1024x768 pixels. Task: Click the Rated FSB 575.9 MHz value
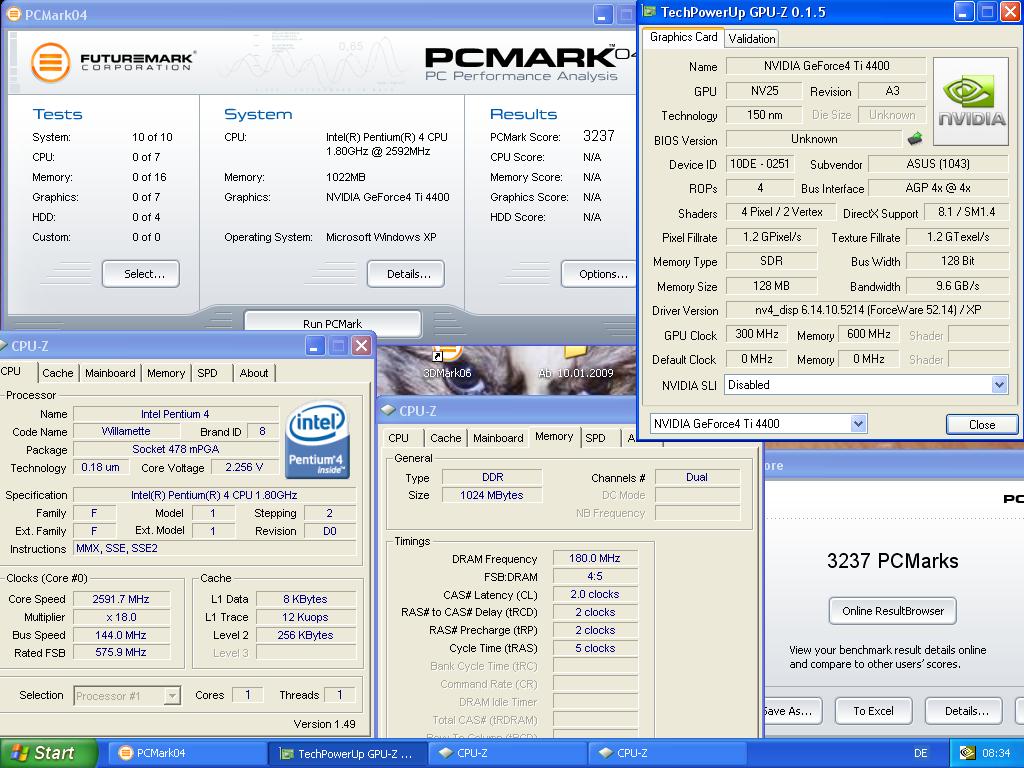coord(121,652)
